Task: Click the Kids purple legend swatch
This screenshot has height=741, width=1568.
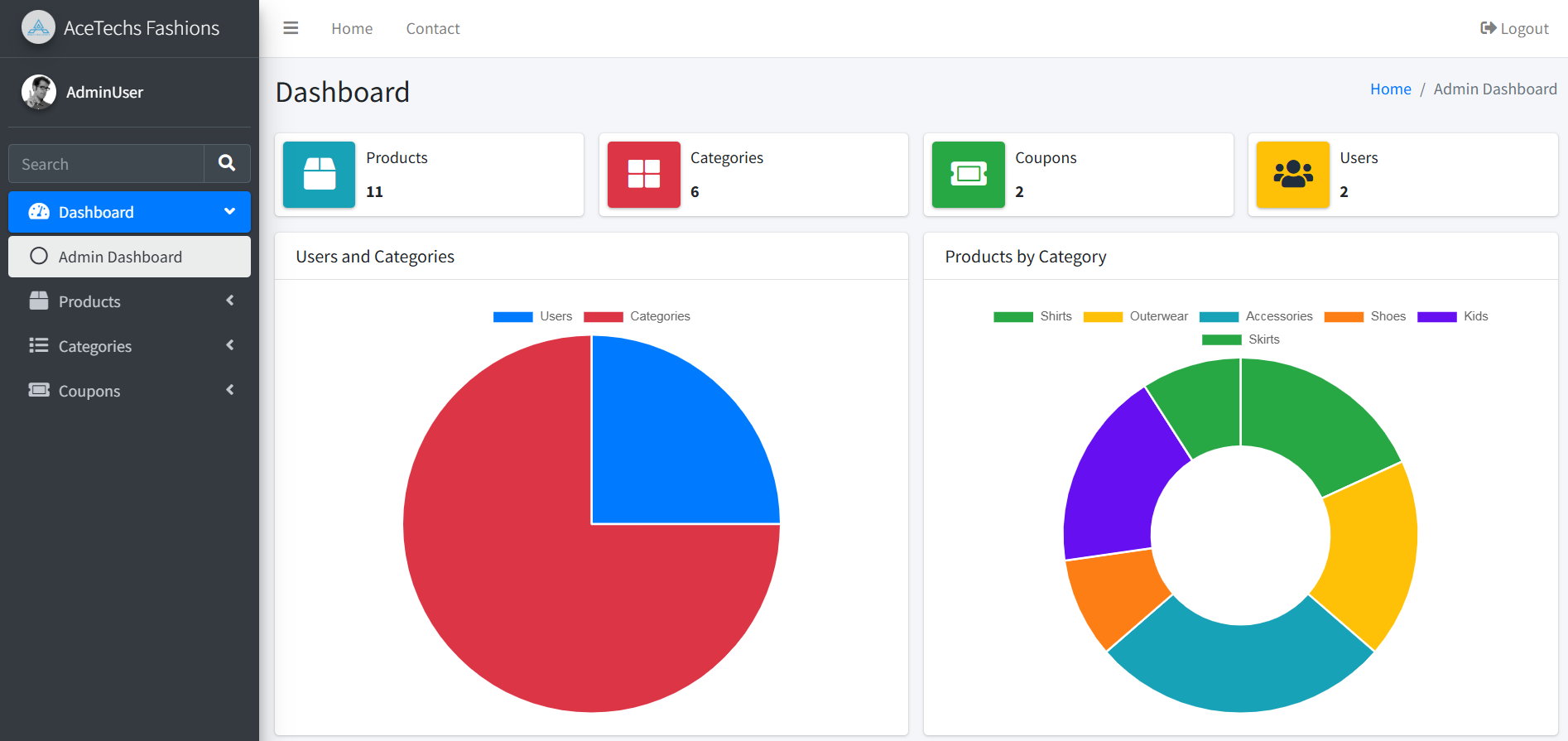Action: [x=1437, y=316]
